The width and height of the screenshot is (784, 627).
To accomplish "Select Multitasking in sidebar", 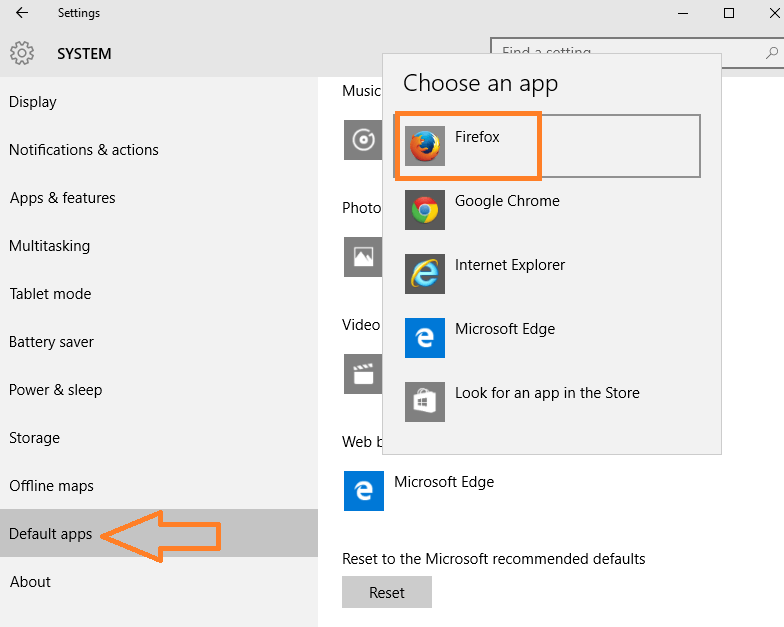I will [x=159, y=246].
